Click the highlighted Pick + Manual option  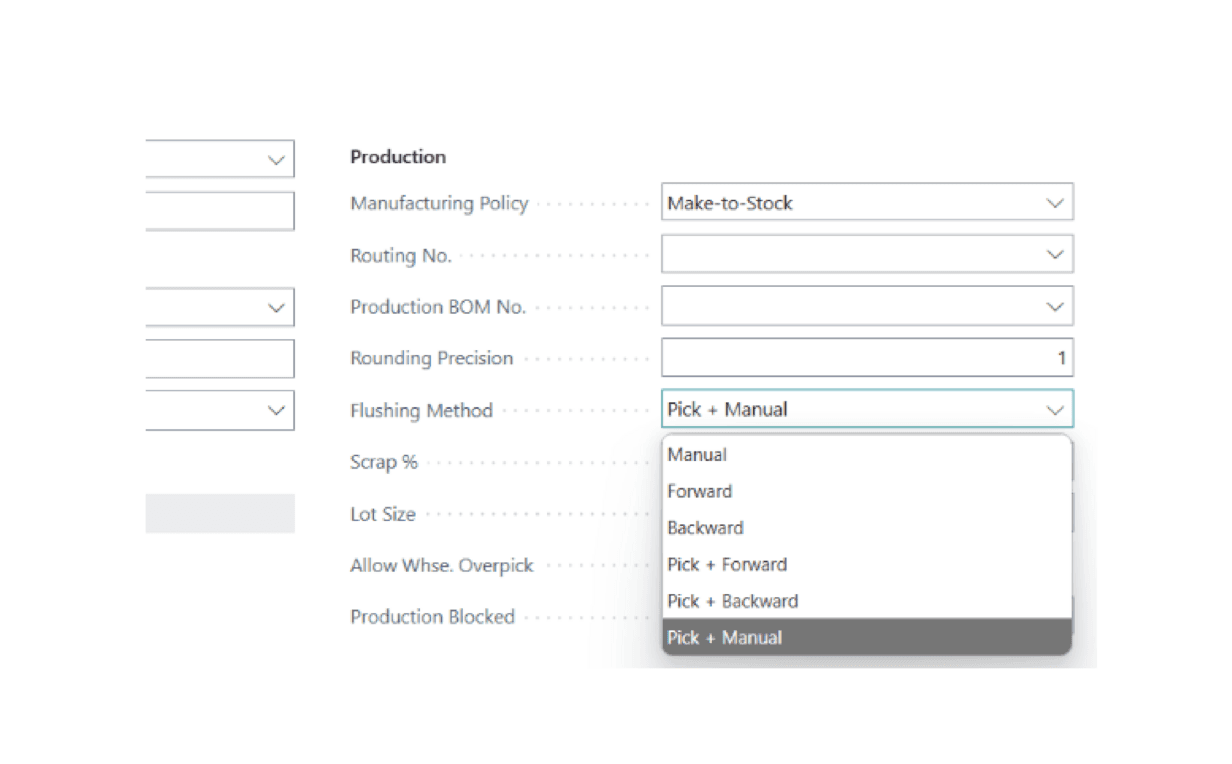[725, 638]
